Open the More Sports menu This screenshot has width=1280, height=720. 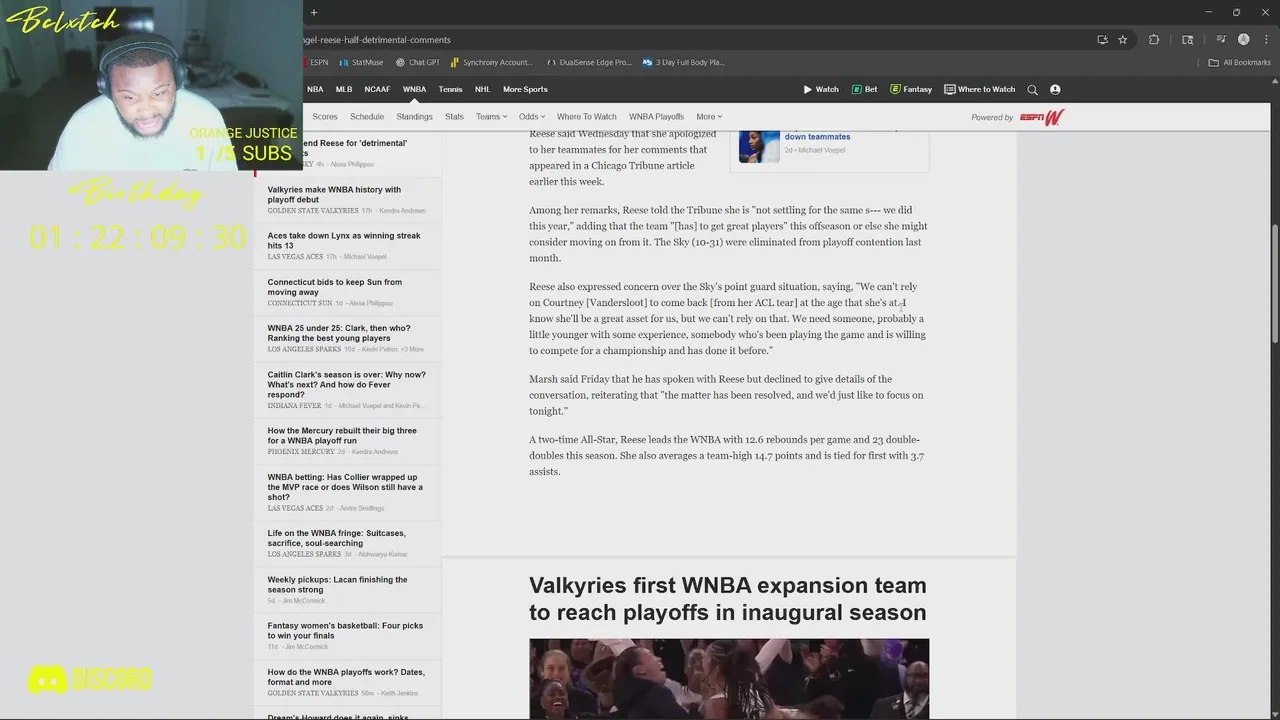coord(525,90)
